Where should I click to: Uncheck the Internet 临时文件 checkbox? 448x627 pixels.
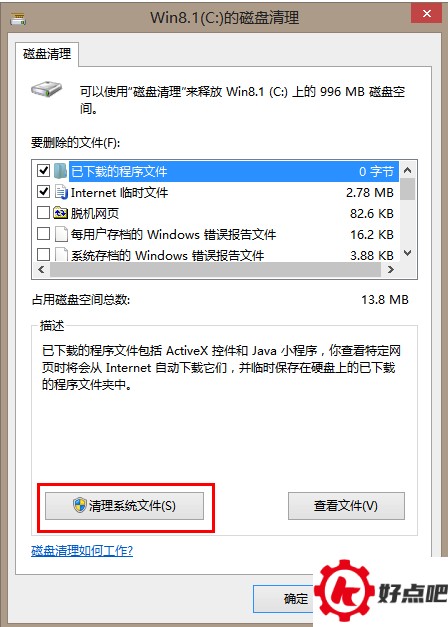click(x=43, y=192)
